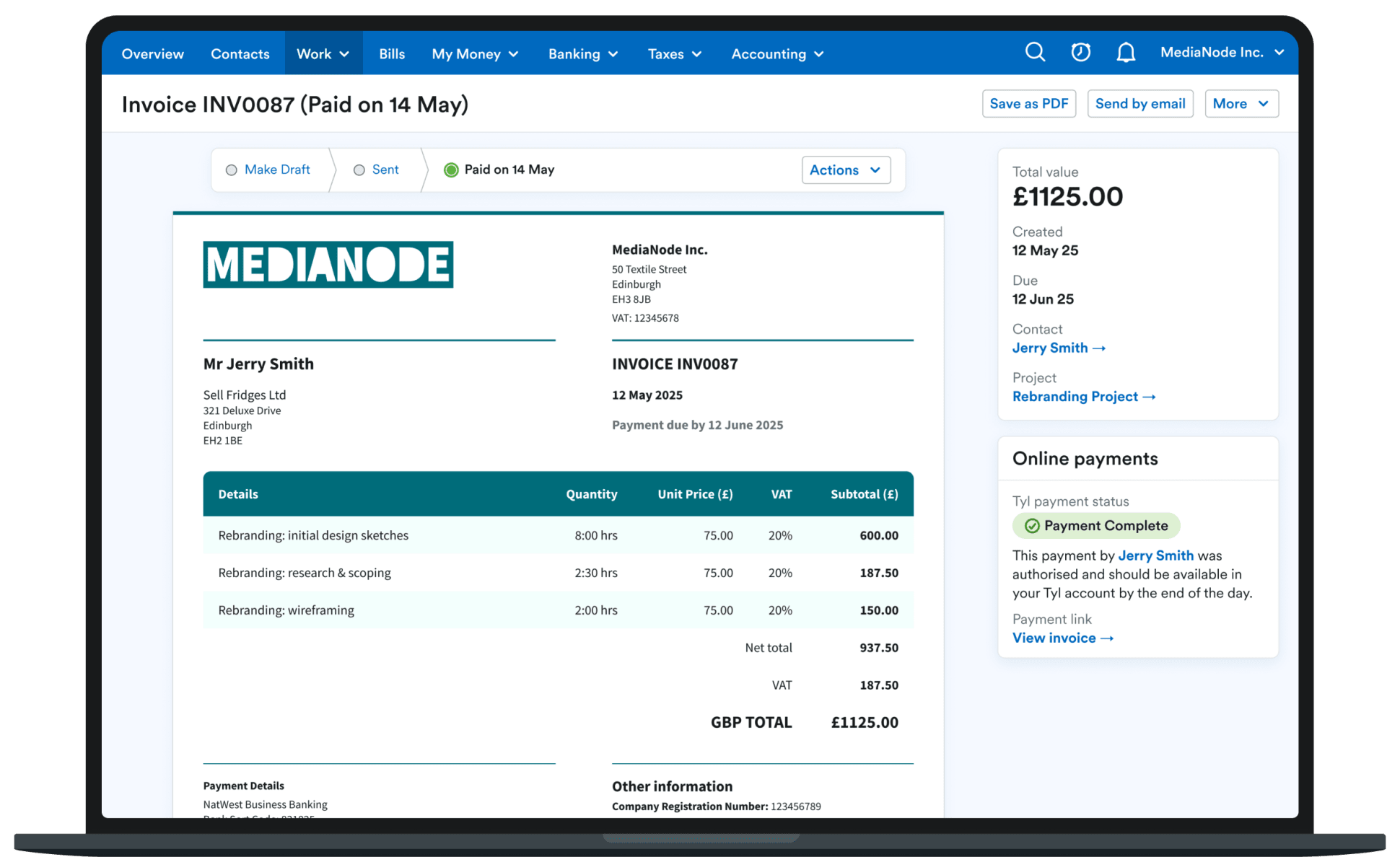Expand the Banking menu chevron
Image resolution: width=1400 pixels, height=857 pixels.
[613, 55]
